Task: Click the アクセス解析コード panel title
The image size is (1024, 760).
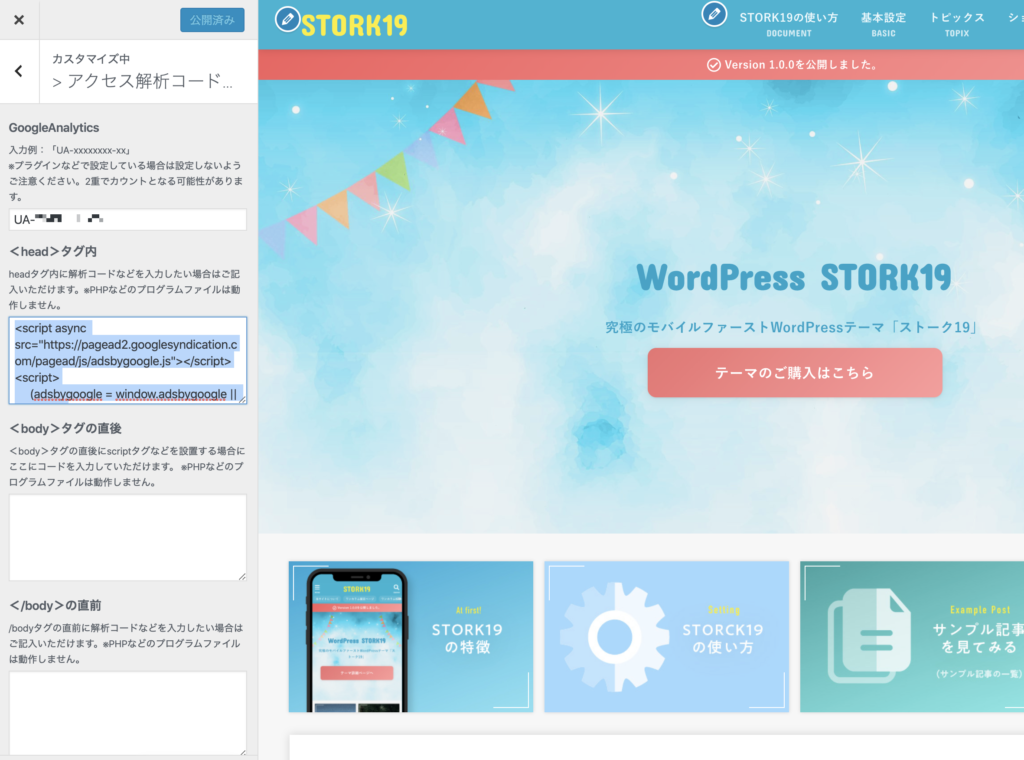Action: 142,82
